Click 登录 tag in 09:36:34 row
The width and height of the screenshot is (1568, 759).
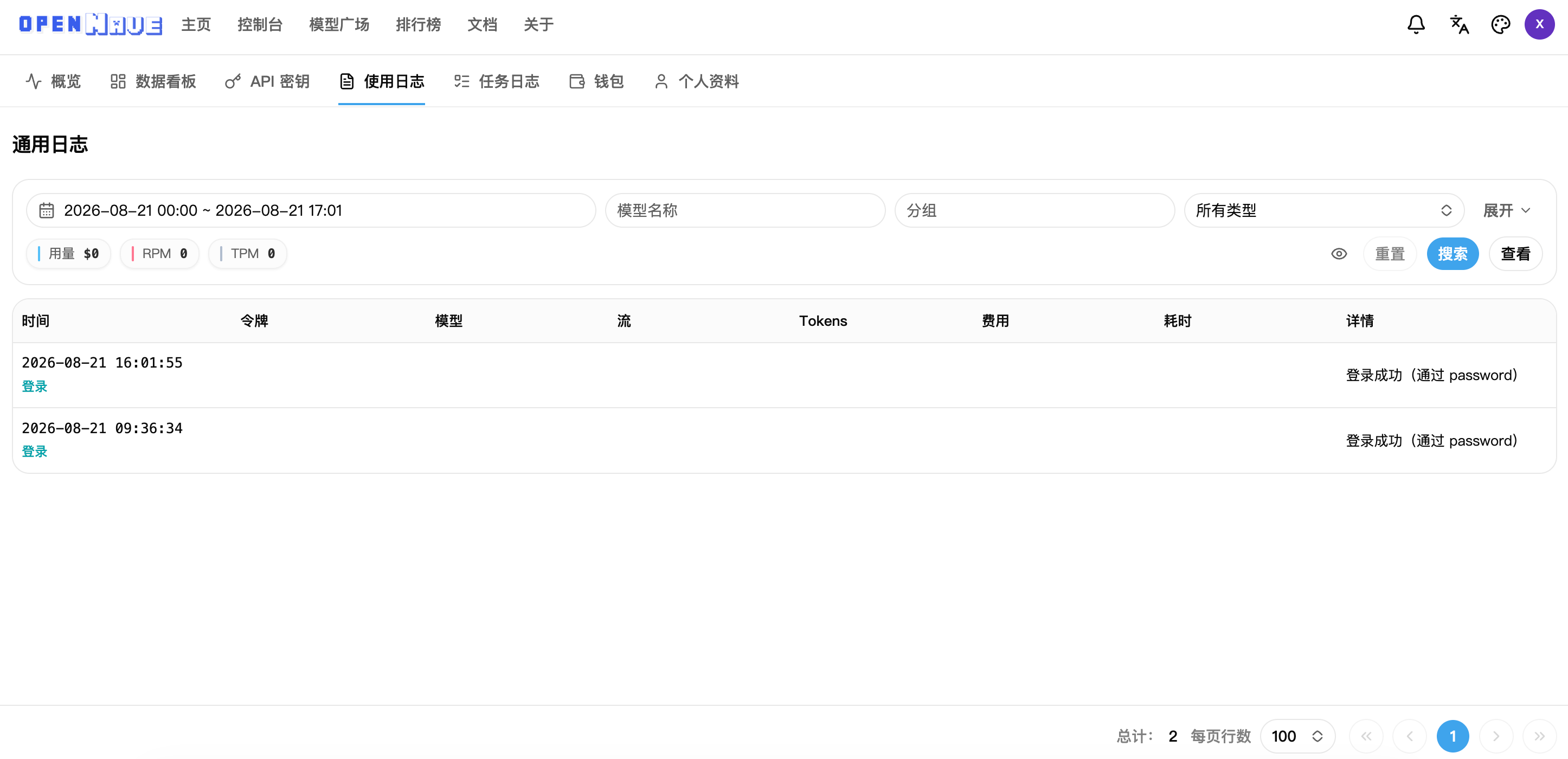coord(35,452)
